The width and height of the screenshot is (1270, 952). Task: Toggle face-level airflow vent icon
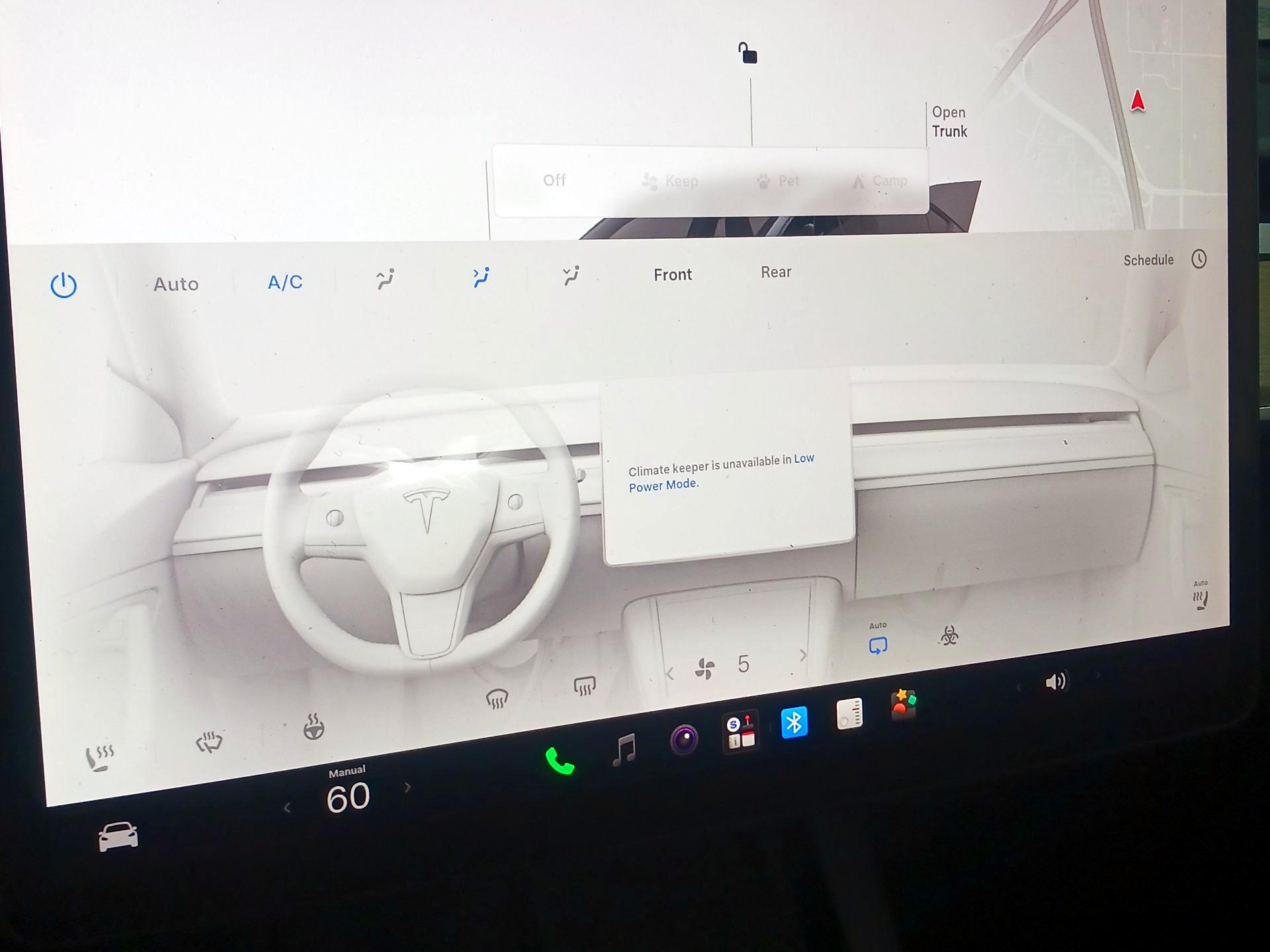point(481,277)
